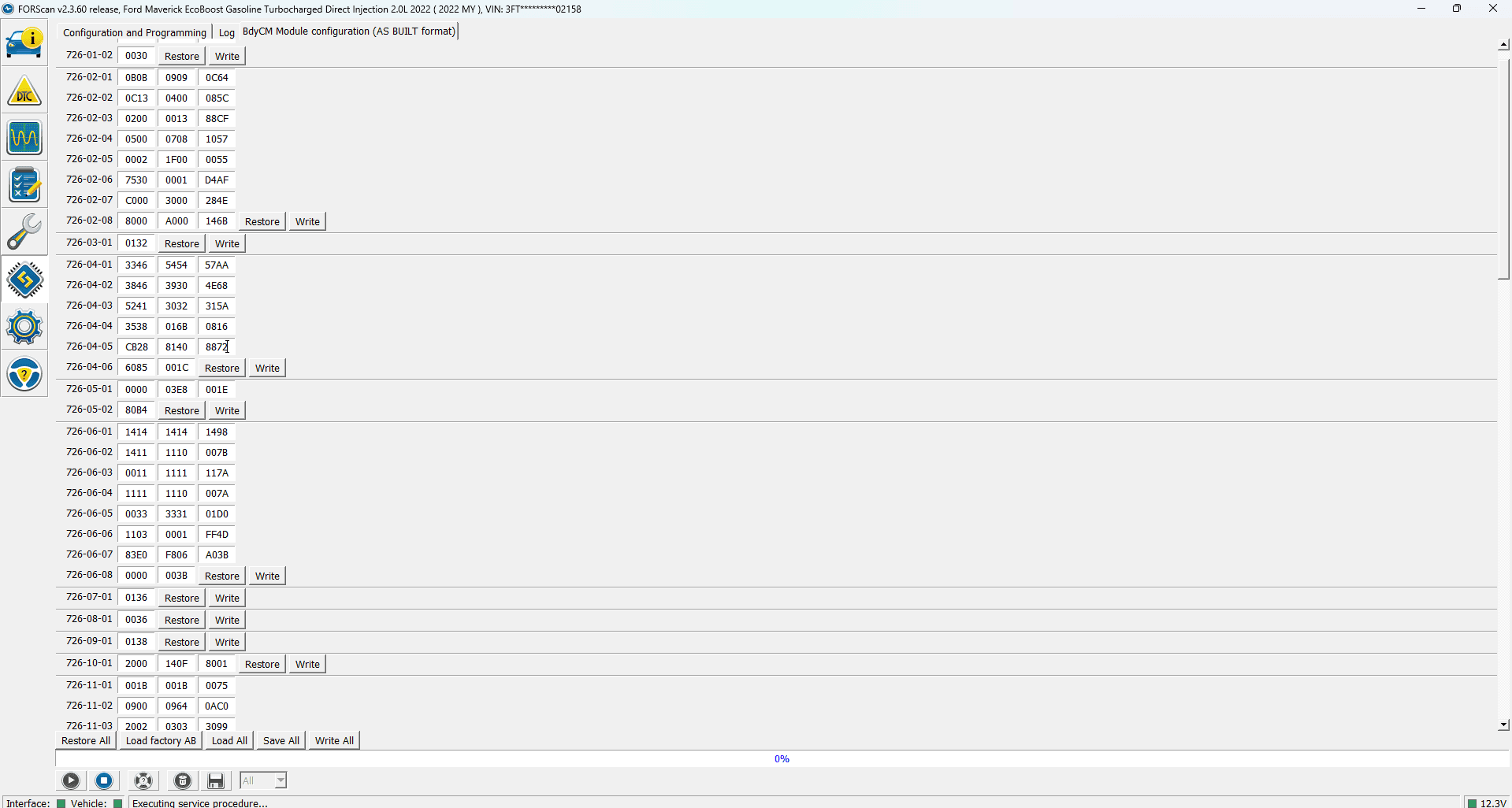Open the All filter dropdown
This screenshot has width=1512, height=808.
263,780
